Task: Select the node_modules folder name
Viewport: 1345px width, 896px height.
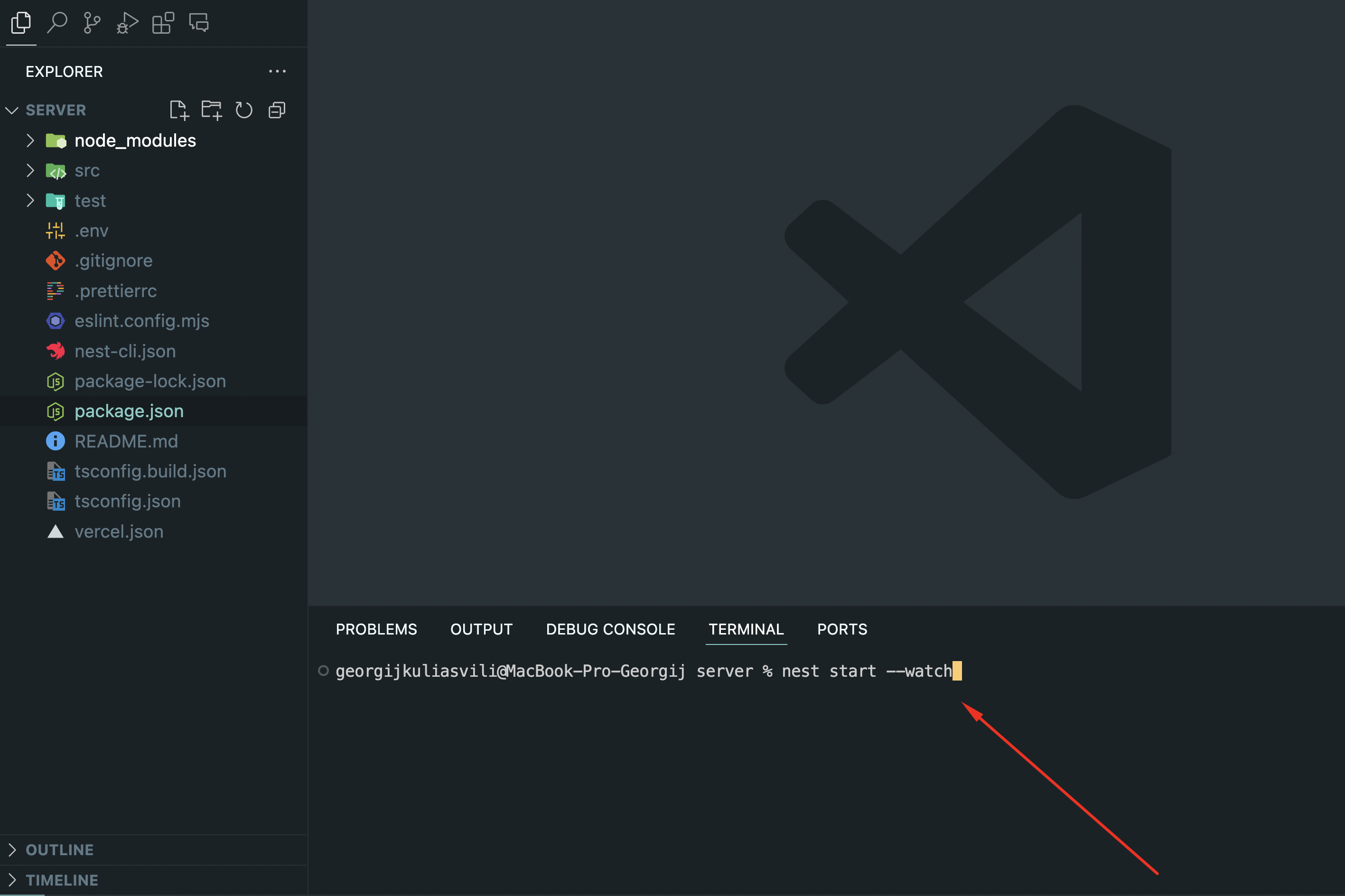Action: pyautogui.click(x=135, y=140)
